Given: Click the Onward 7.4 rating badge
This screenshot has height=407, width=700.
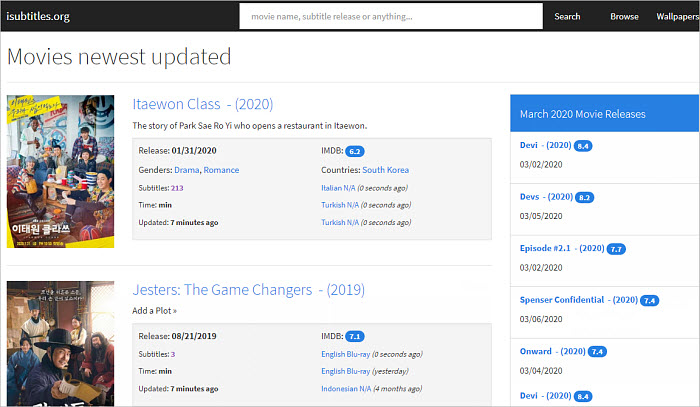Looking at the screenshot, I should pyautogui.click(x=597, y=352).
